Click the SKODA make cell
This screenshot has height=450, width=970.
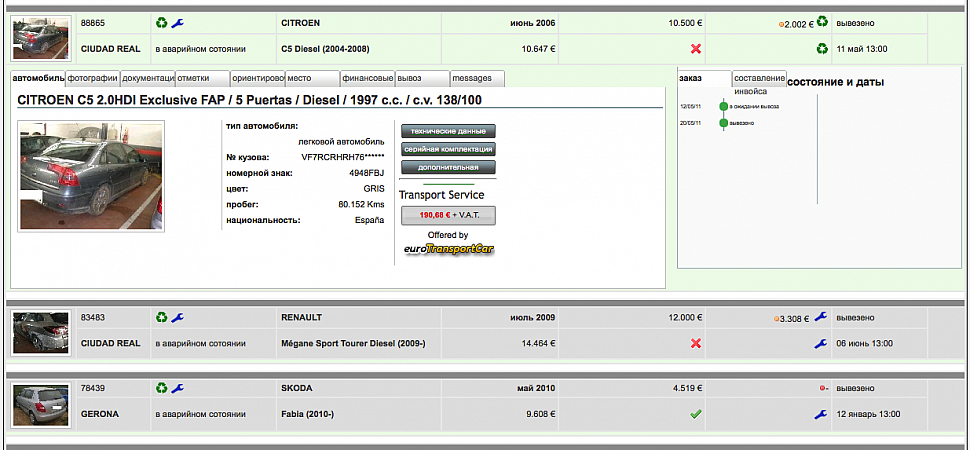297,389
